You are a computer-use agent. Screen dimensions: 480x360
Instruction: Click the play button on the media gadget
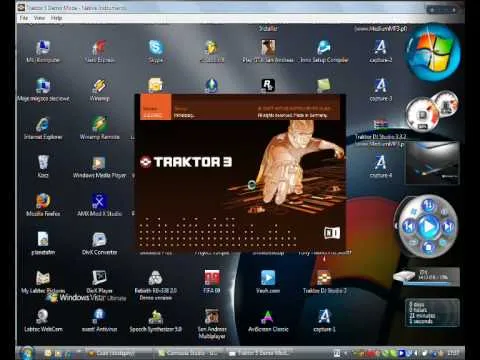pos(429,226)
